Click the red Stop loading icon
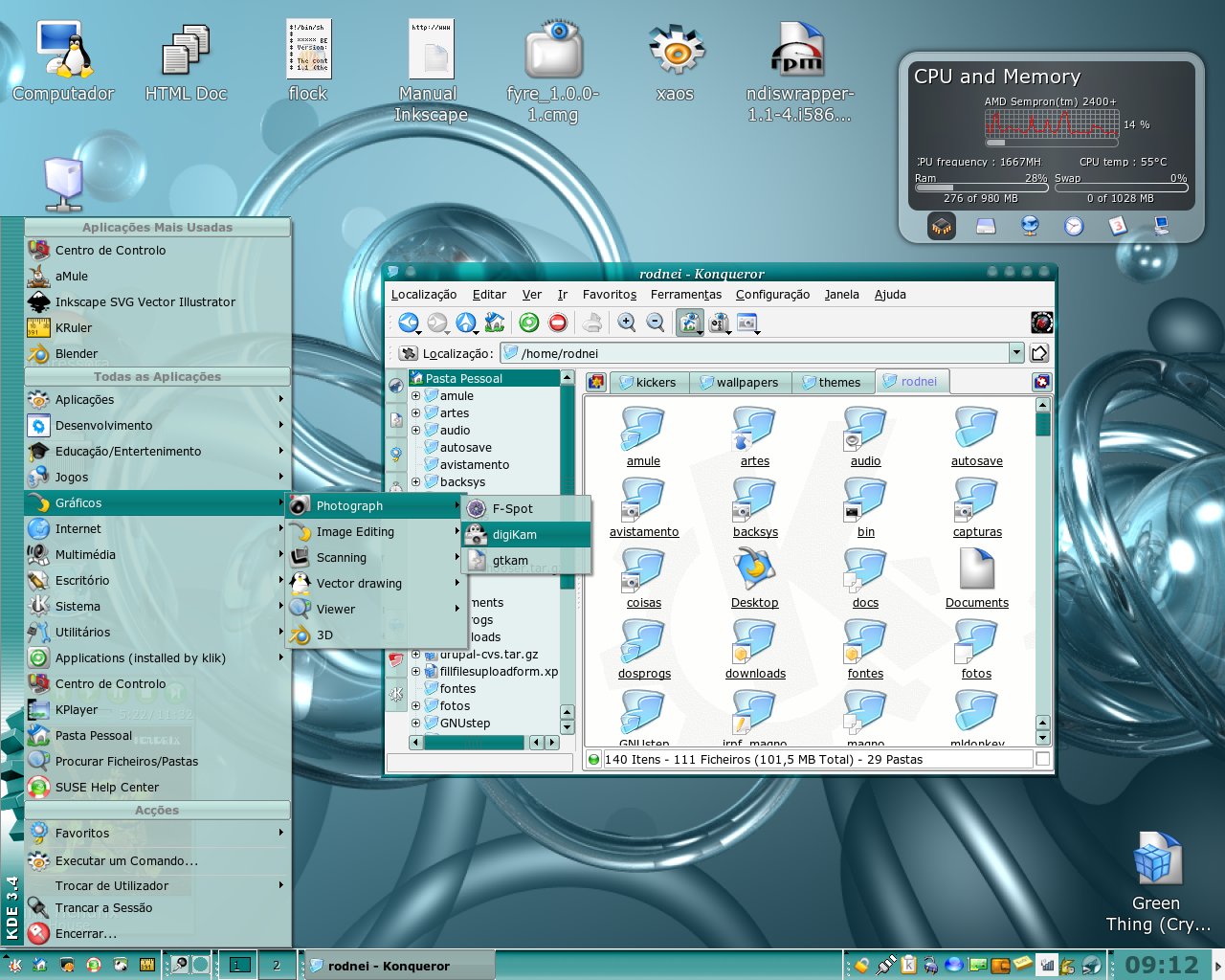The image size is (1225, 980). coord(558,323)
